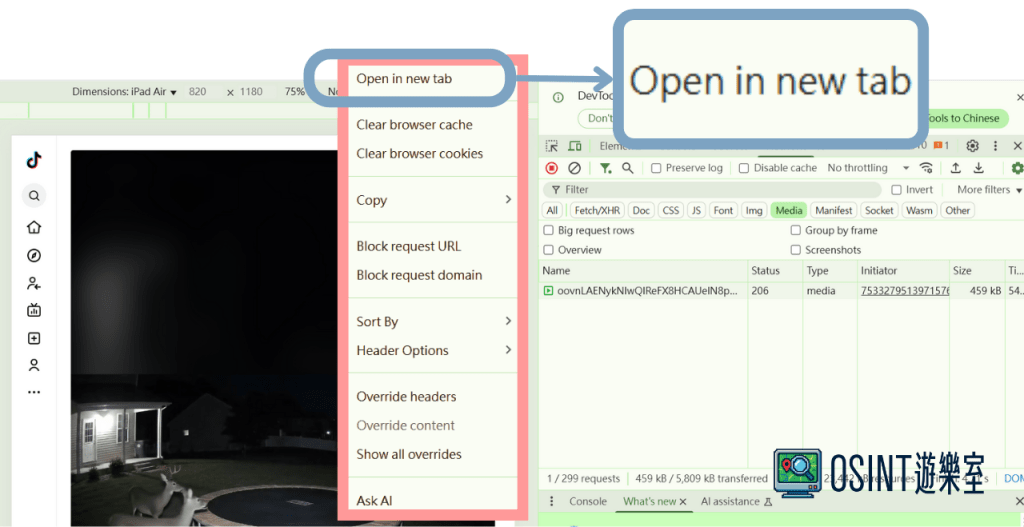
Task: Tick the Disable cache checkbox
Action: tap(744, 168)
